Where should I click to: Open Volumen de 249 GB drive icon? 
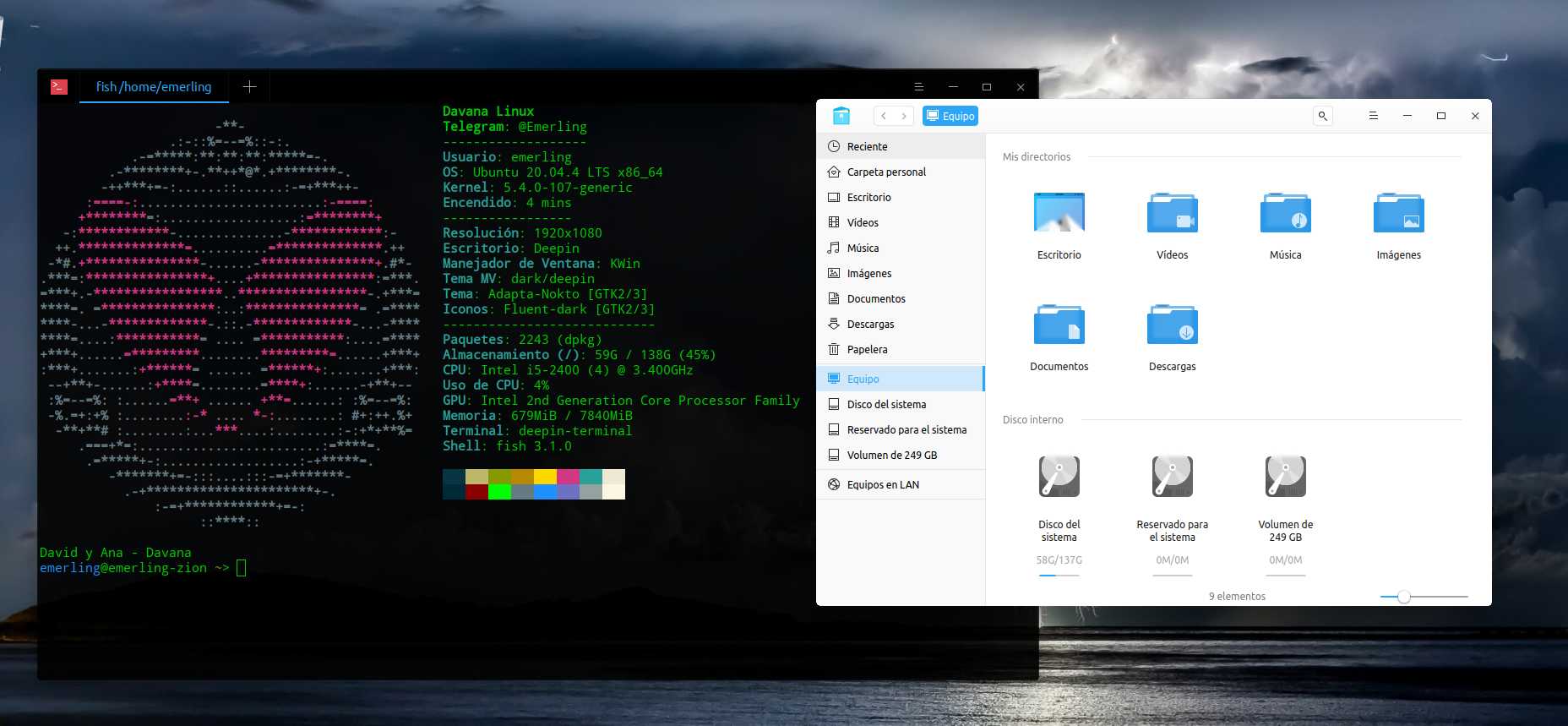pyautogui.click(x=1285, y=477)
